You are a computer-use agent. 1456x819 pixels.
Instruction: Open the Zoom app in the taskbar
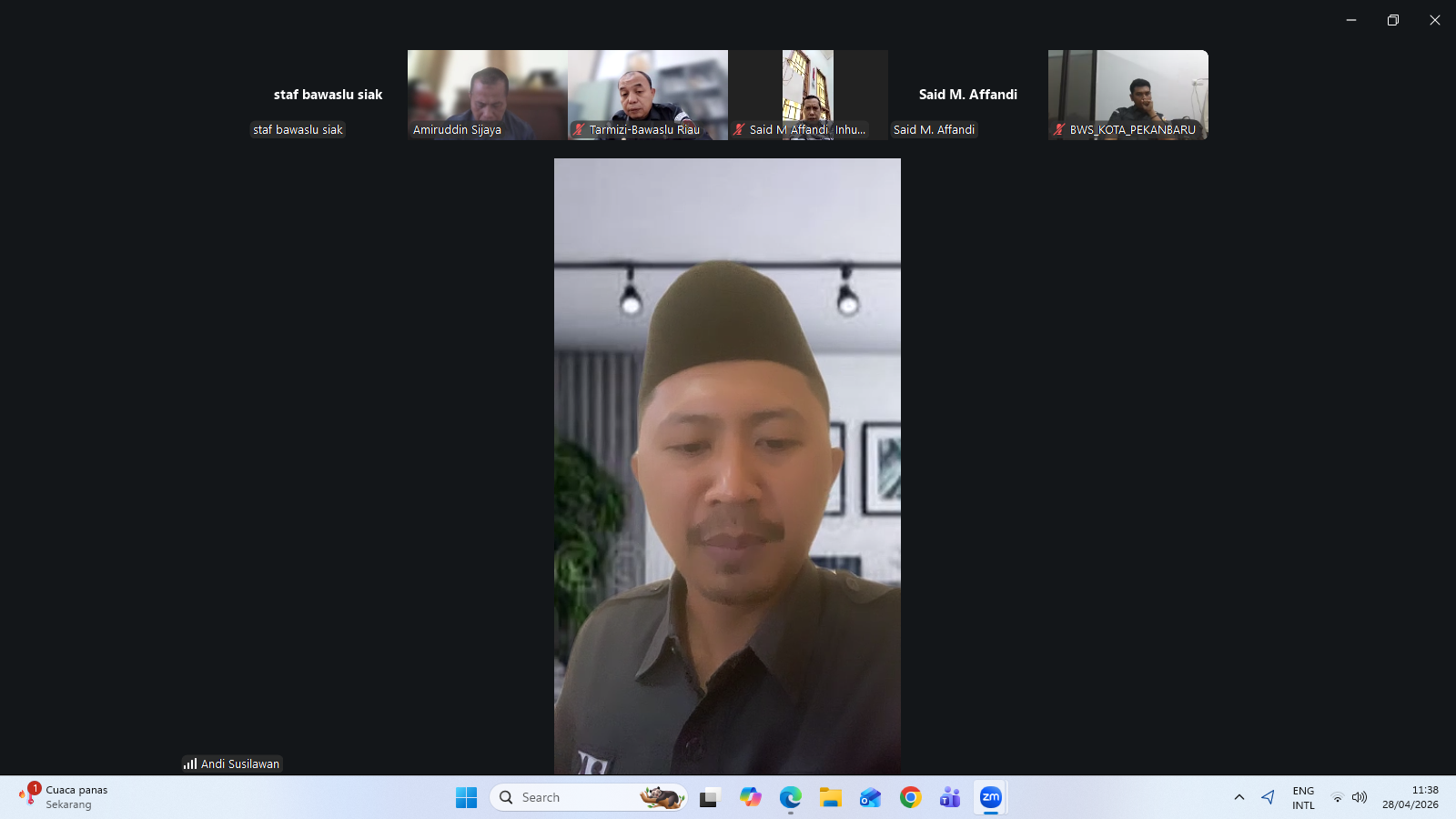pyautogui.click(x=990, y=798)
